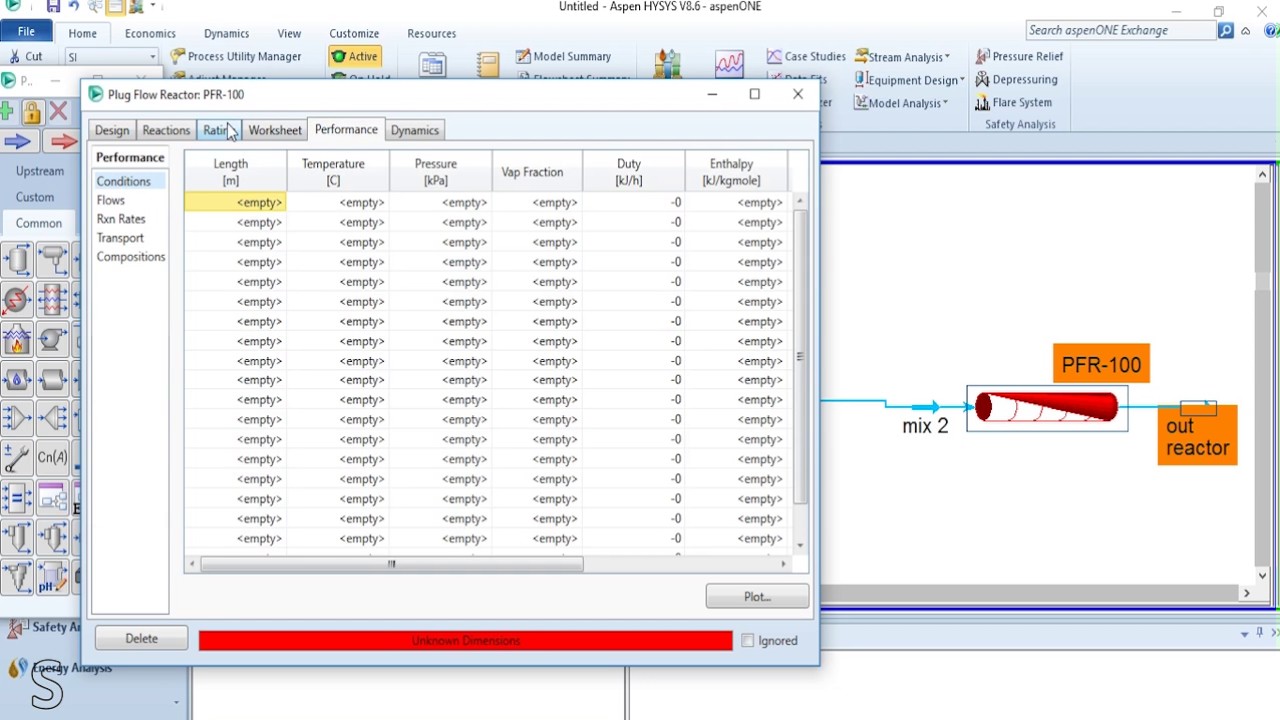The width and height of the screenshot is (1280, 720).
Task: Toggle the Active solver button
Action: click(x=355, y=57)
